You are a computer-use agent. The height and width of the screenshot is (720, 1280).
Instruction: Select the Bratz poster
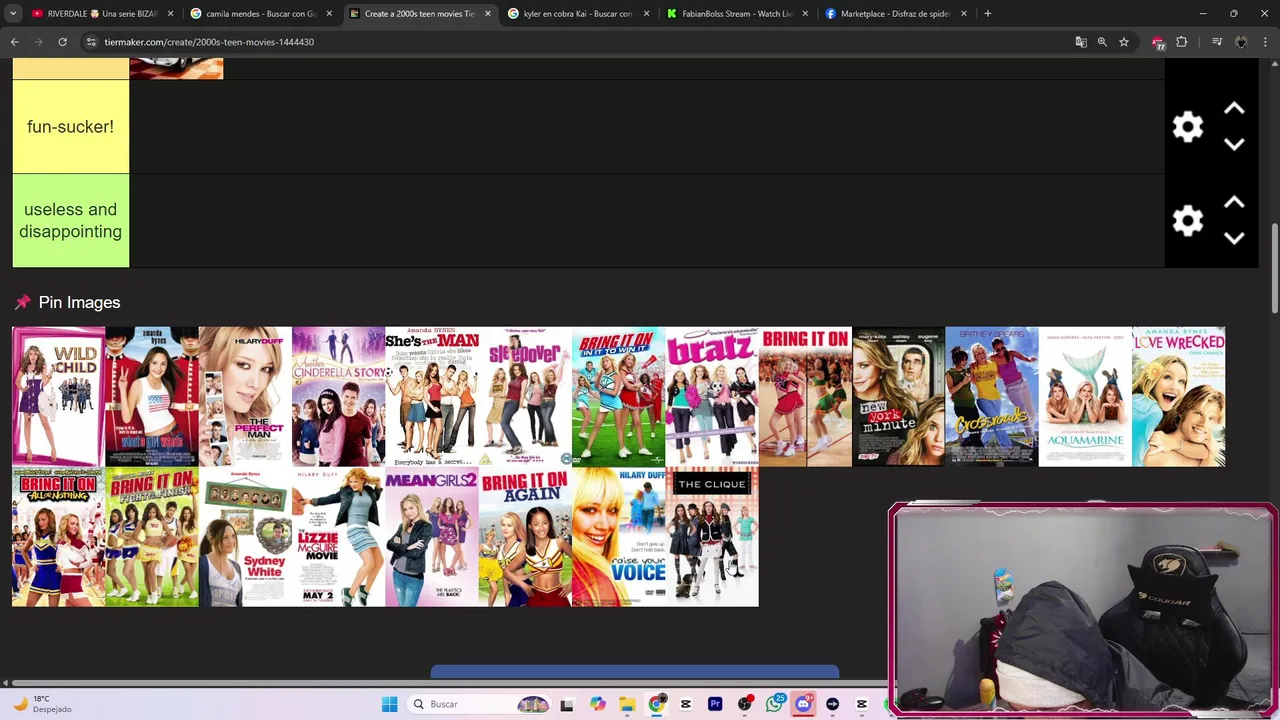point(712,396)
